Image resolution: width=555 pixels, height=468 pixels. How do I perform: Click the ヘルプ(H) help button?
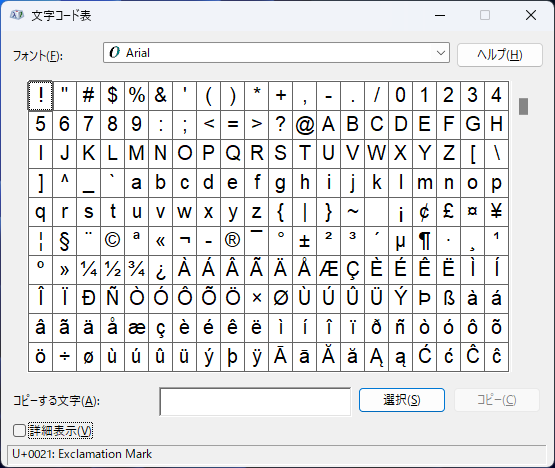pos(499,55)
